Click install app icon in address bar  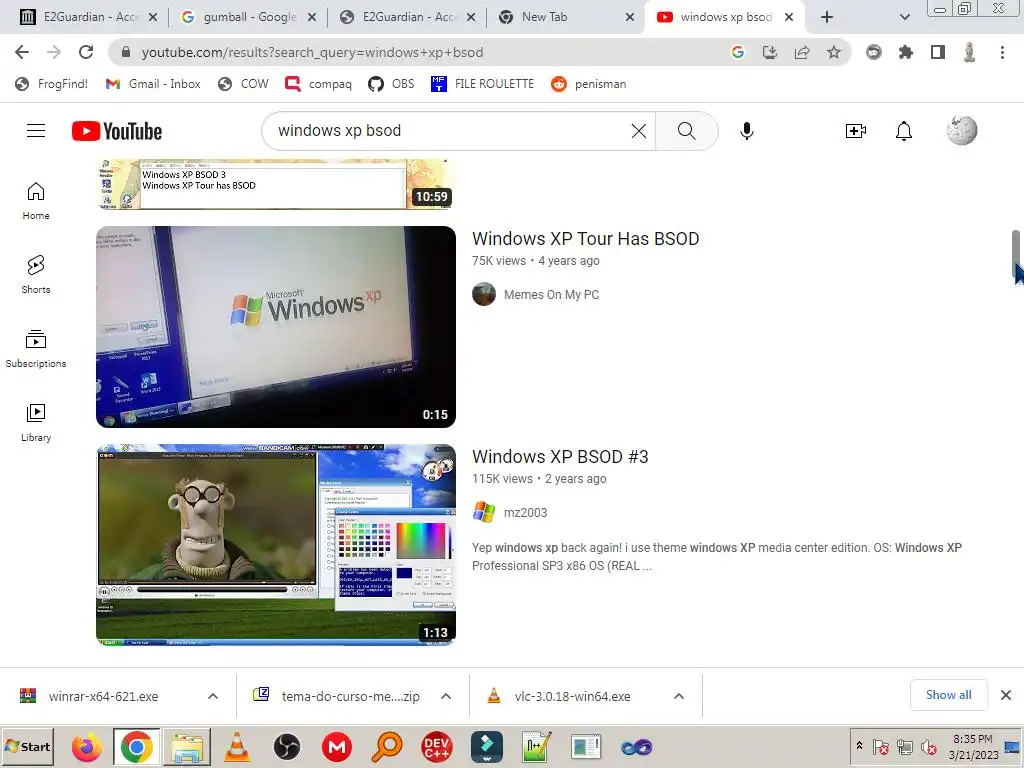coord(770,52)
